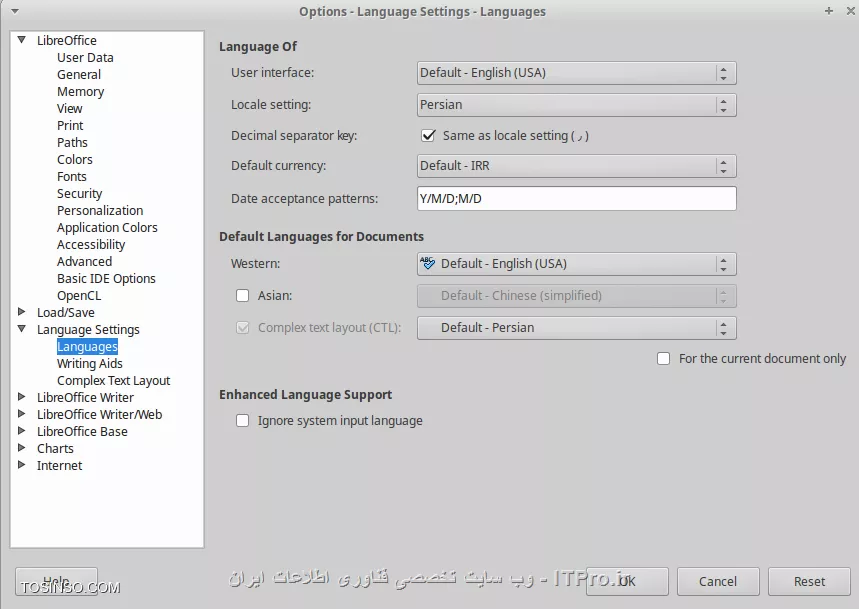
Task: Open Writing Aids settings
Action: (x=89, y=363)
